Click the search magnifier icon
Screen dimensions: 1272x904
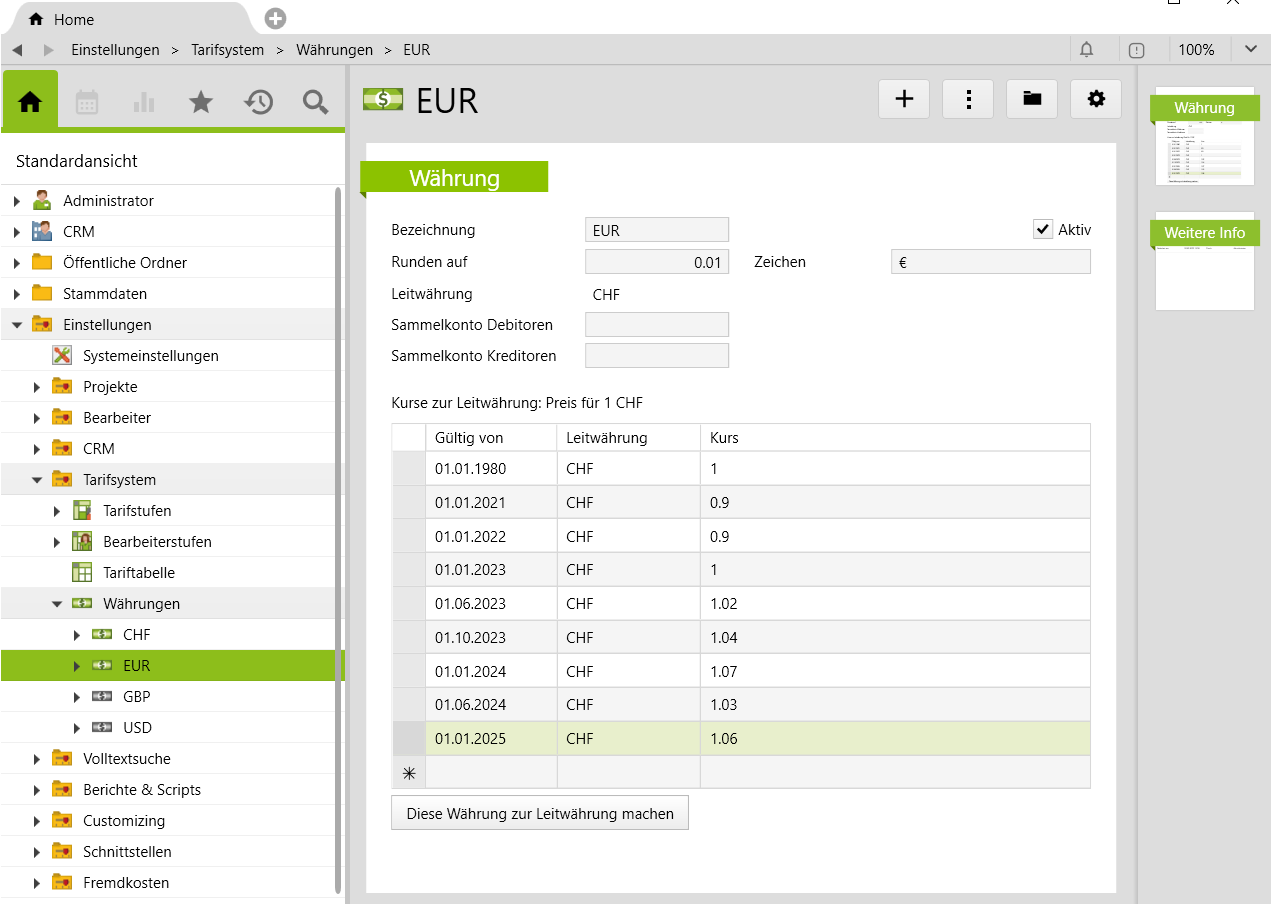pos(315,101)
